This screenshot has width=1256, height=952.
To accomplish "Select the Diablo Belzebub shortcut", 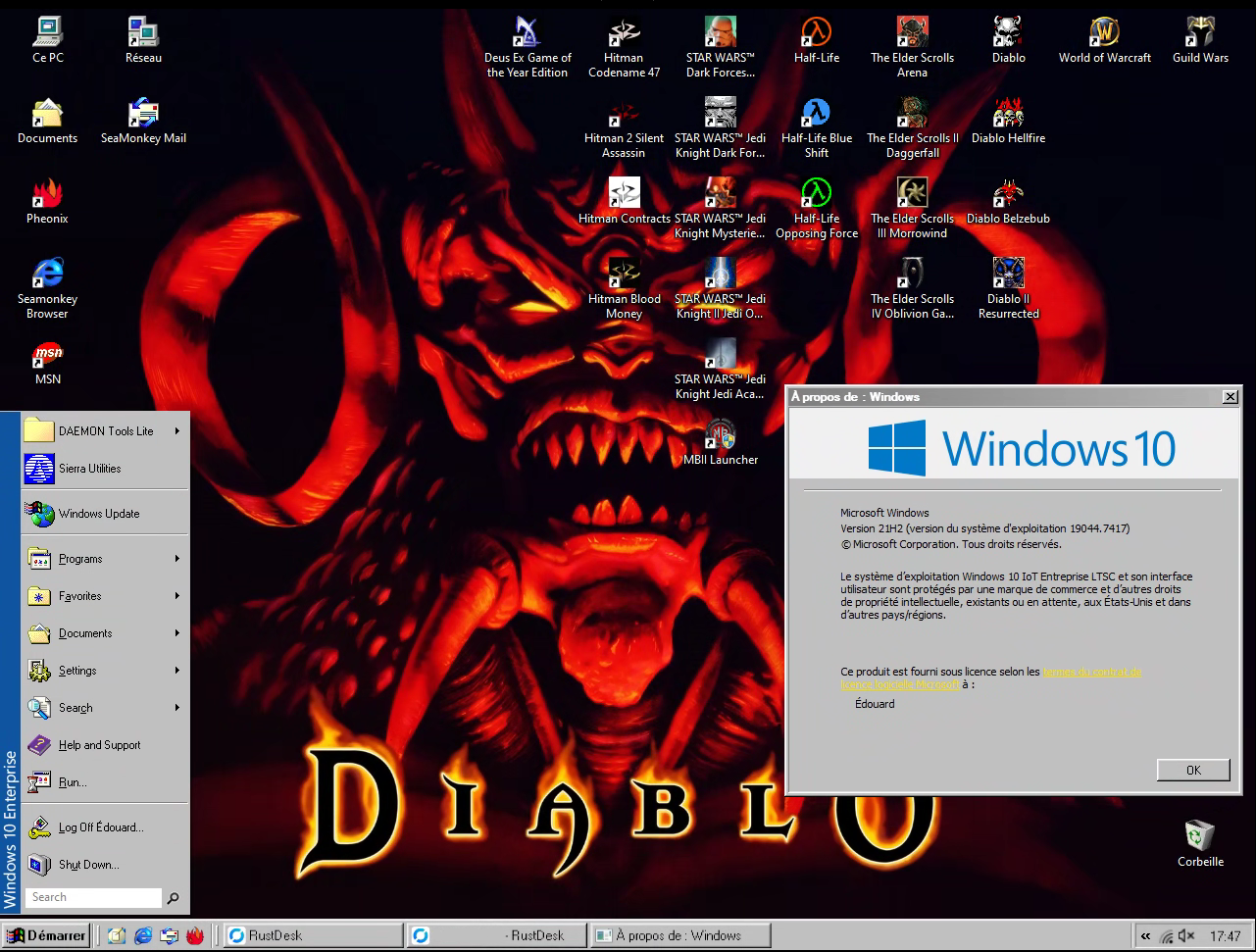I will click(1008, 201).
